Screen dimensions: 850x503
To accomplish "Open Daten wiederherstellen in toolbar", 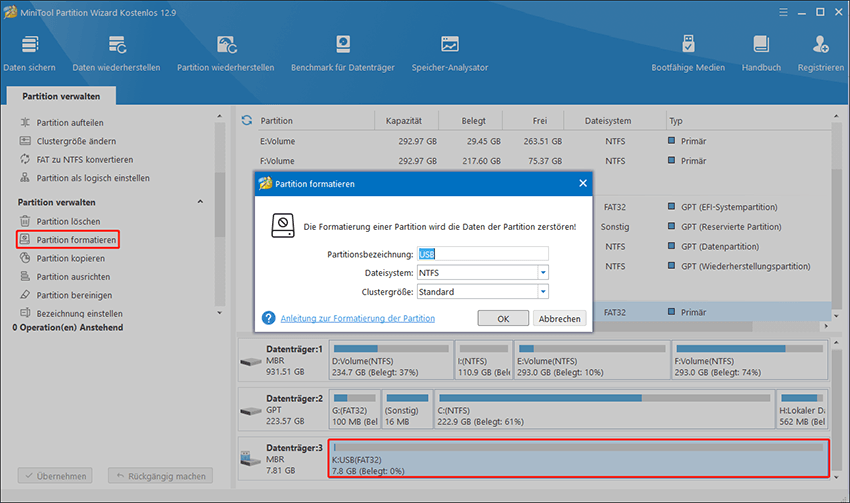I will (116, 53).
